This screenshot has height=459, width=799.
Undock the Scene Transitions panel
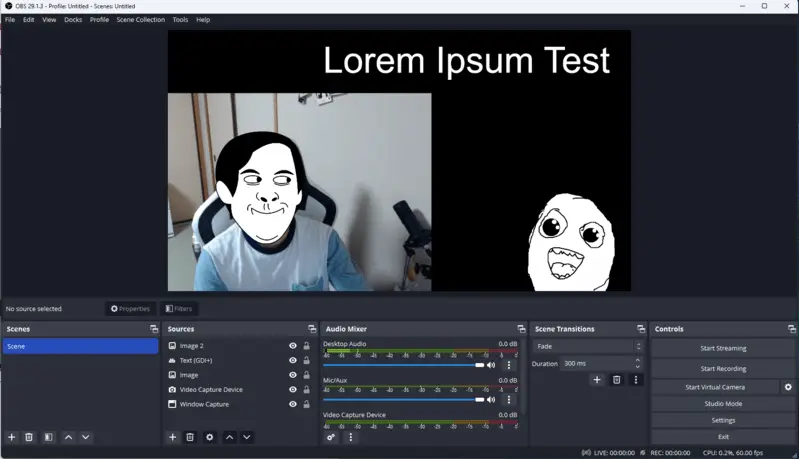pyautogui.click(x=641, y=329)
